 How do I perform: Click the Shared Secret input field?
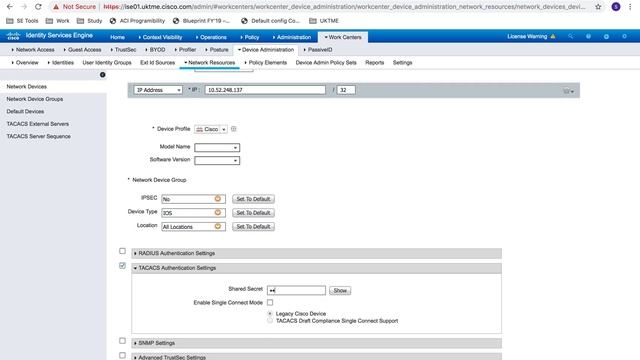point(296,291)
